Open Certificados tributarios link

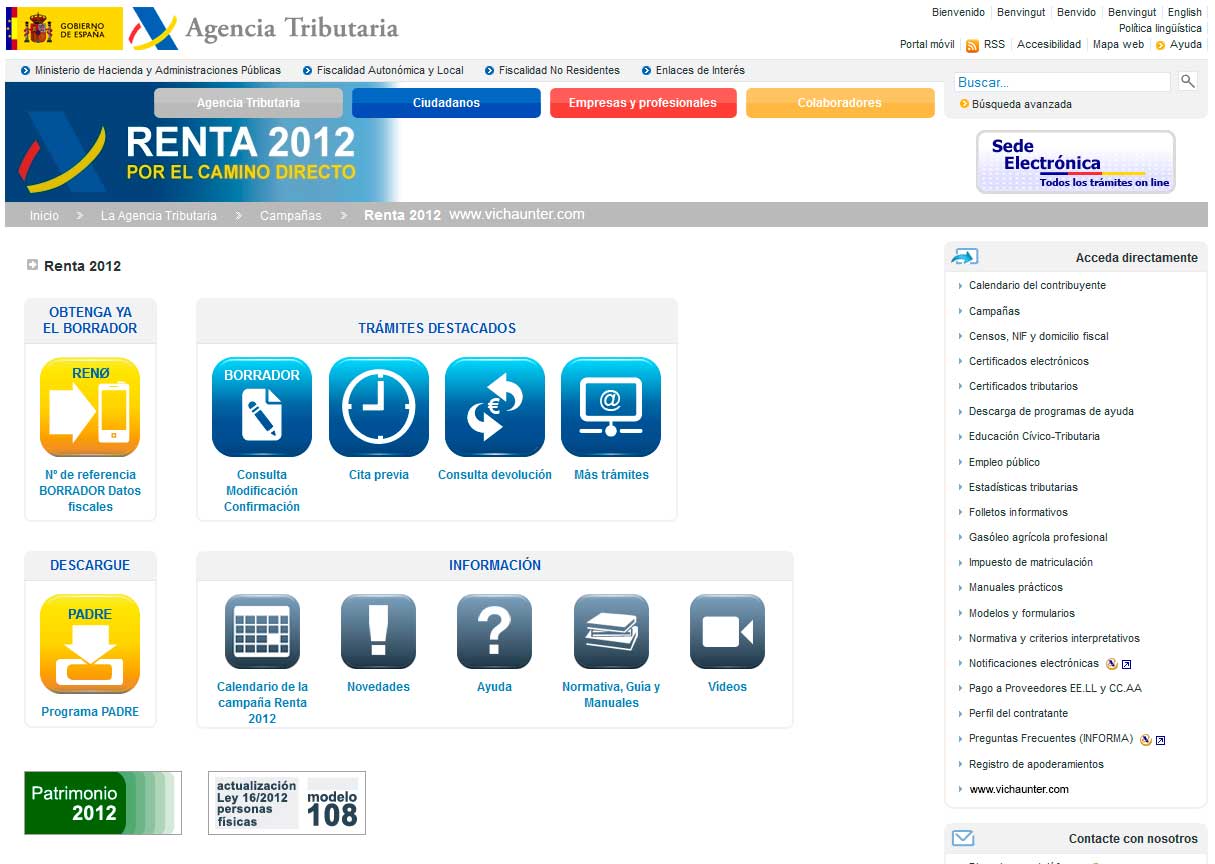(1023, 386)
